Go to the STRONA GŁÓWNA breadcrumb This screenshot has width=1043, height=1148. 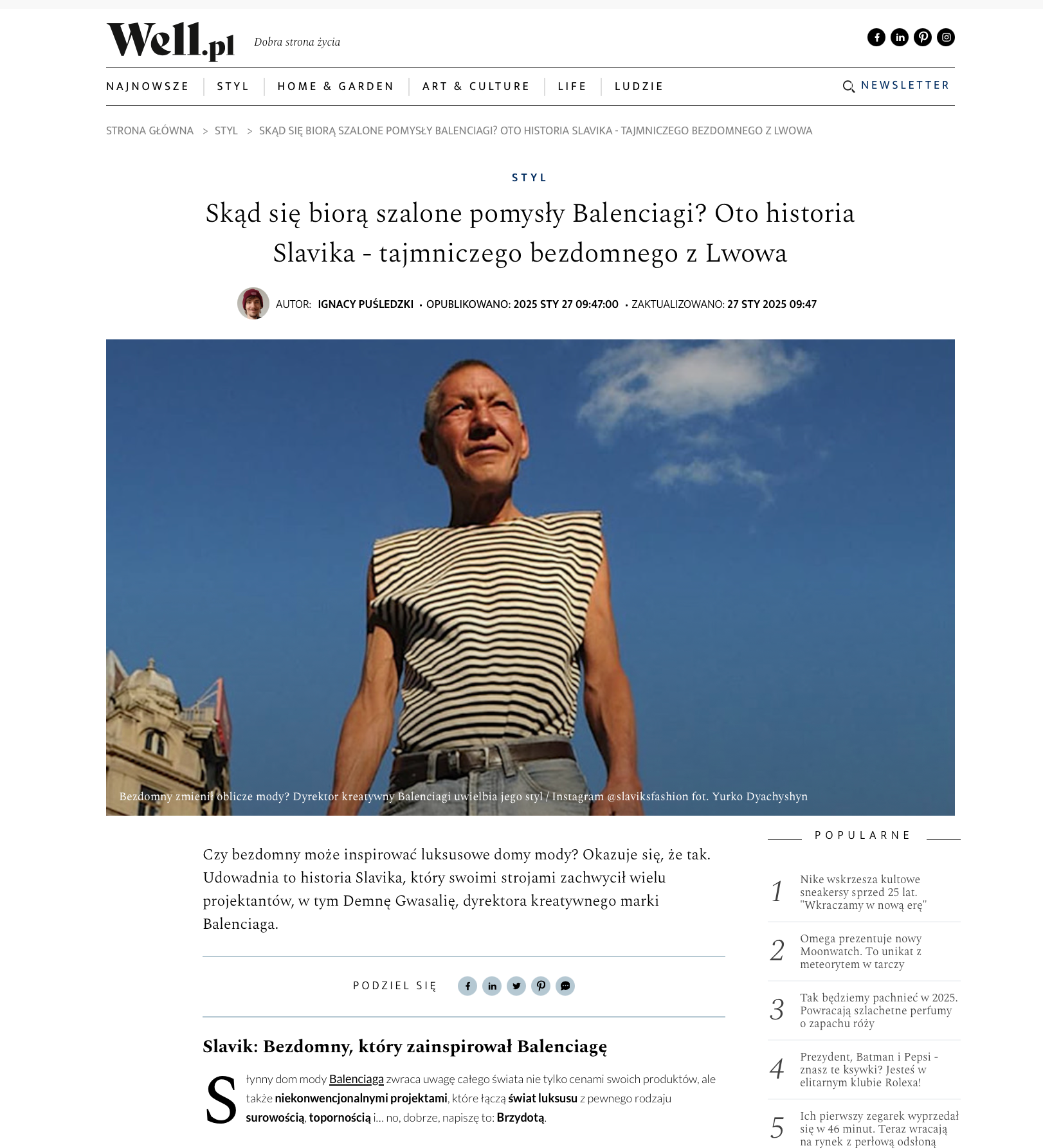coord(150,130)
